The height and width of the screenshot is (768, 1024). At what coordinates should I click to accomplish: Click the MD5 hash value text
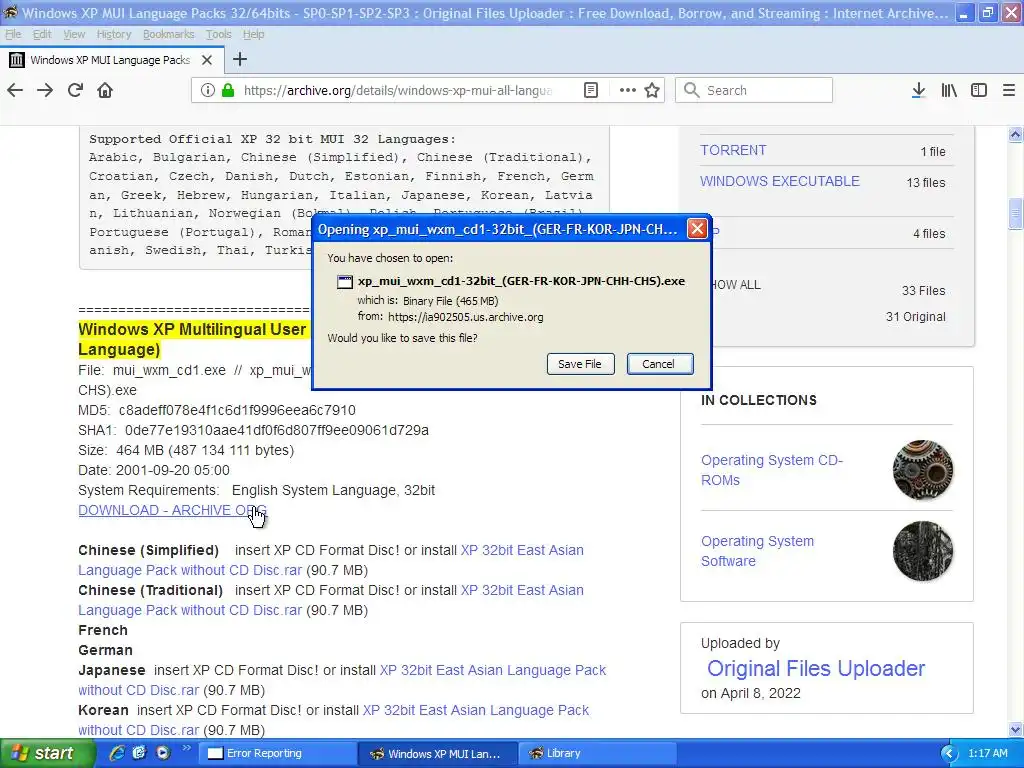(x=237, y=410)
